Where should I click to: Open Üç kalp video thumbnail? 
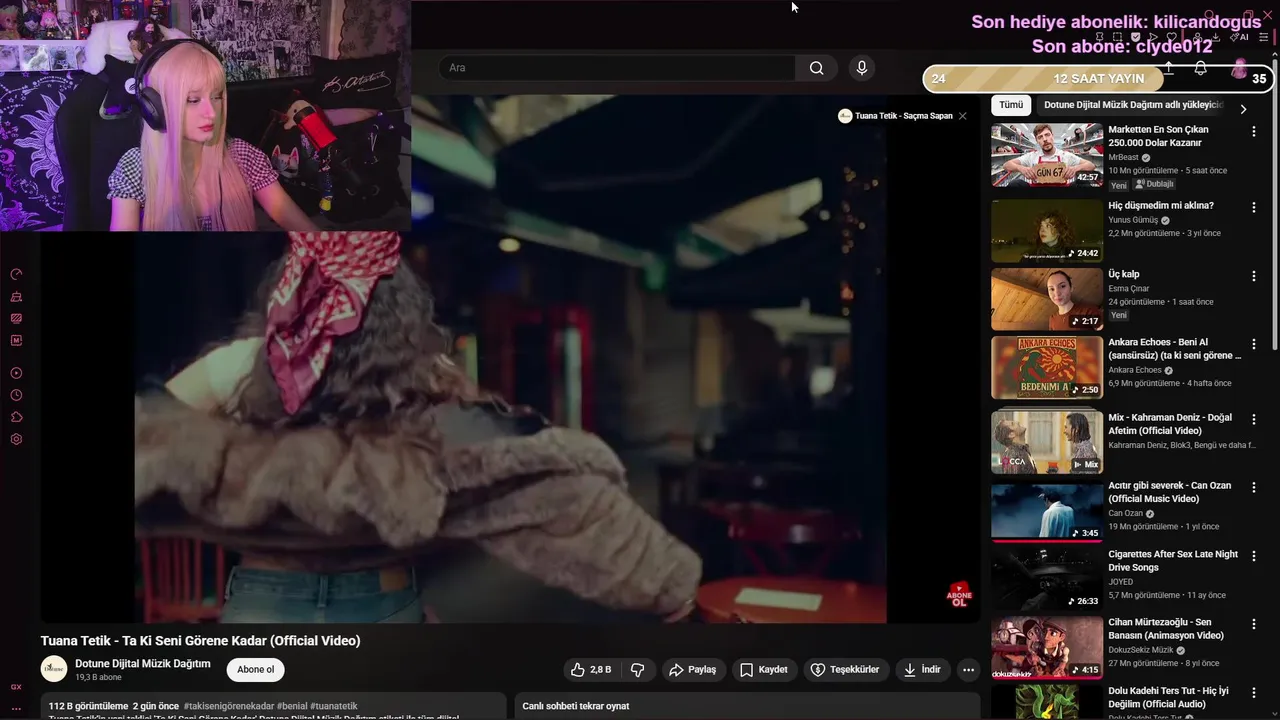(x=1047, y=299)
